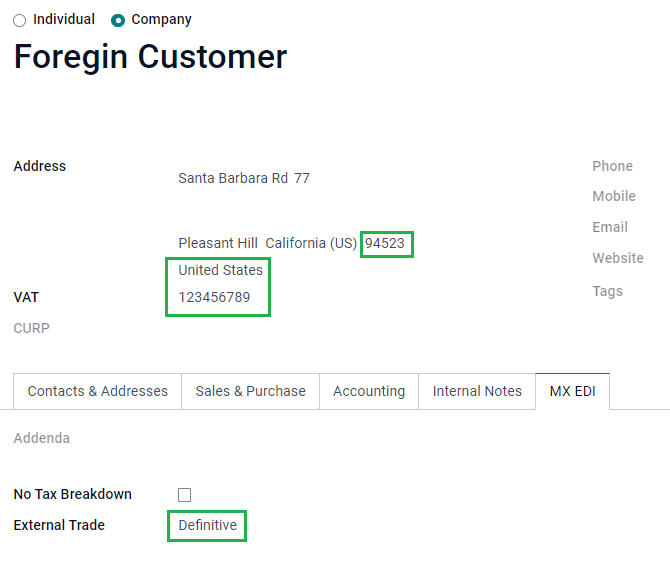Open the United States country dropdown
Image resolution: width=670 pixels, height=578 pixels.
[220, 270]
